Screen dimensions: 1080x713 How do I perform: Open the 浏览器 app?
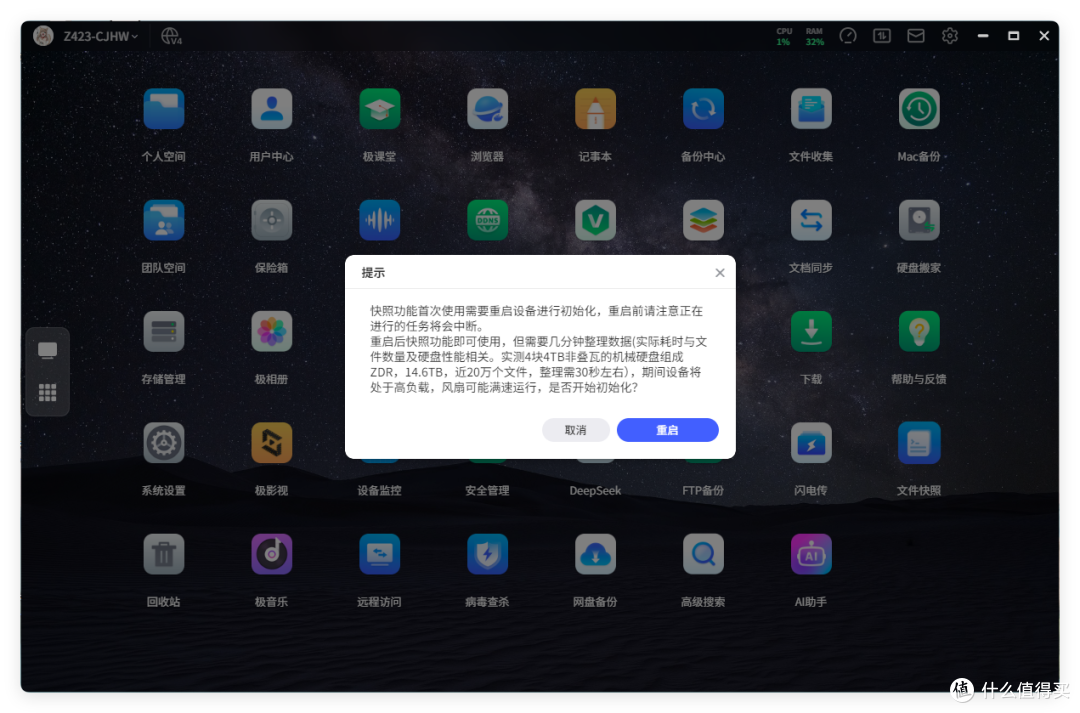tap(487, 109)
